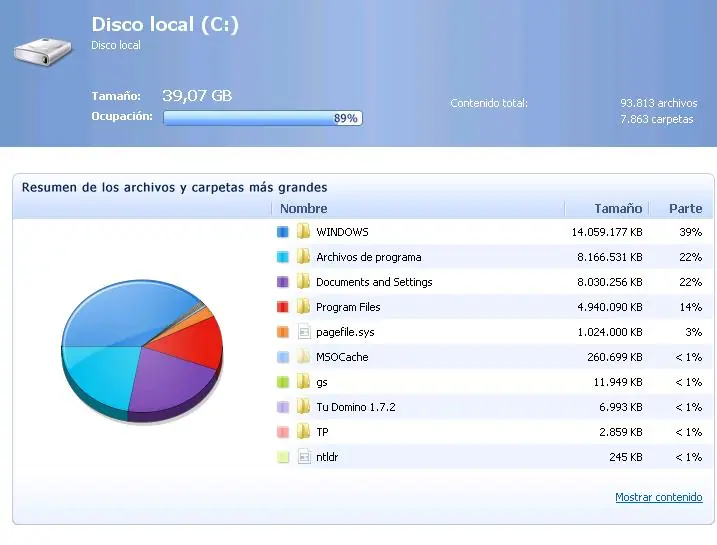Click the size value 14.059.177 KB
Screen dimensions: 717x545
(607, 232)
